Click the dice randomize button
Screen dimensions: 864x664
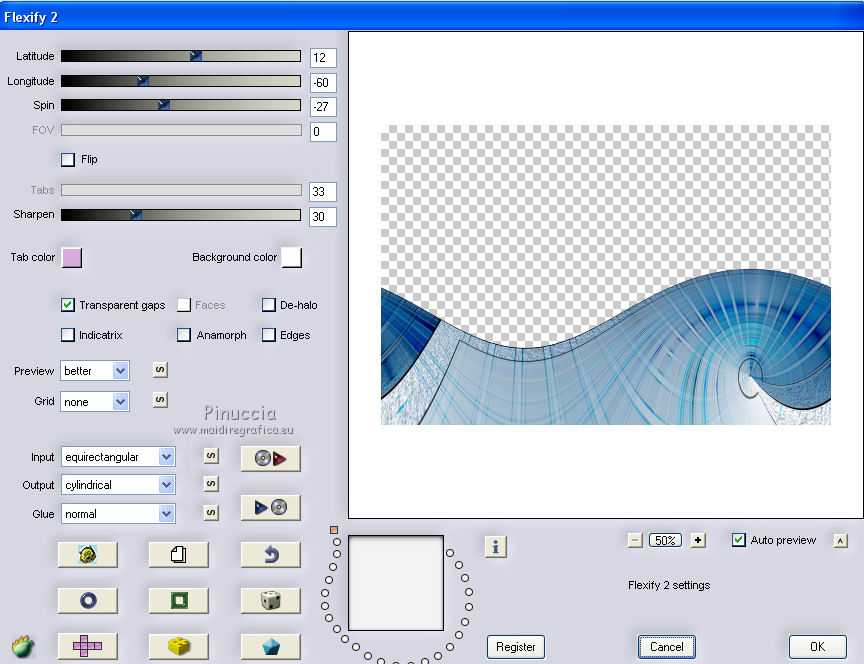pos(271,600)
